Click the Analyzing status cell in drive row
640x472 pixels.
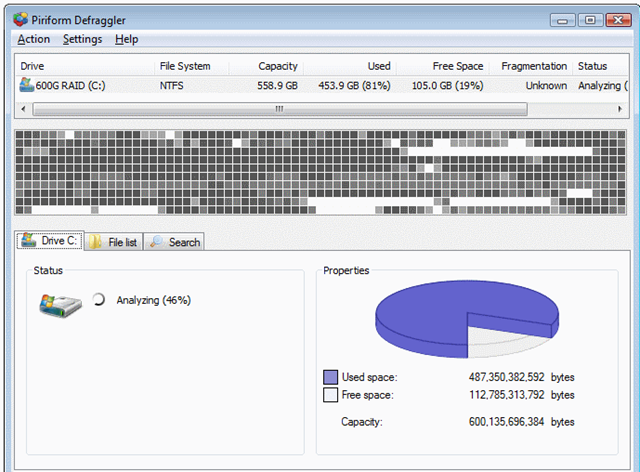tap(602, 85)
